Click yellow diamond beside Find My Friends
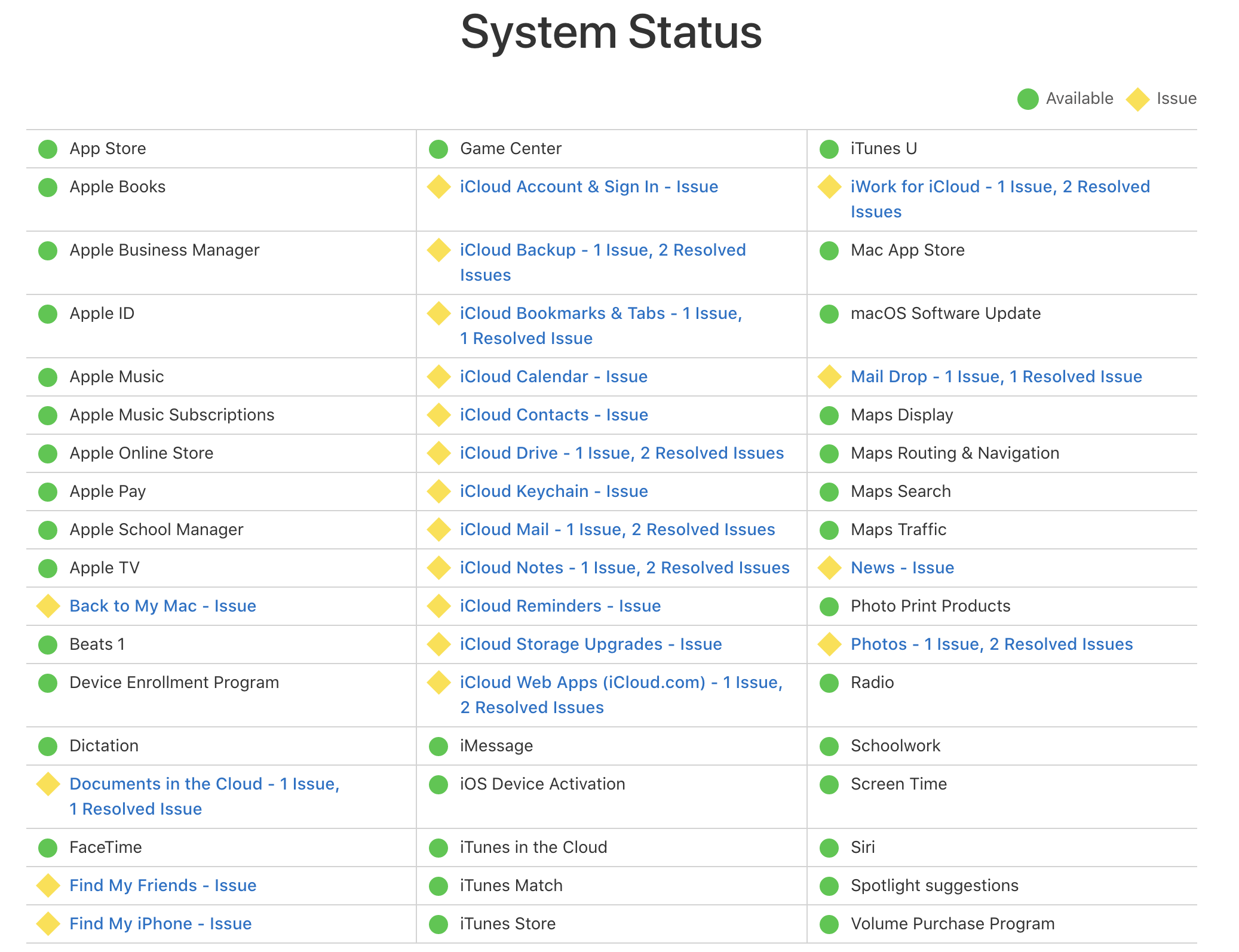This screenshot has width=1239, height=952. (x=48, y=886)
